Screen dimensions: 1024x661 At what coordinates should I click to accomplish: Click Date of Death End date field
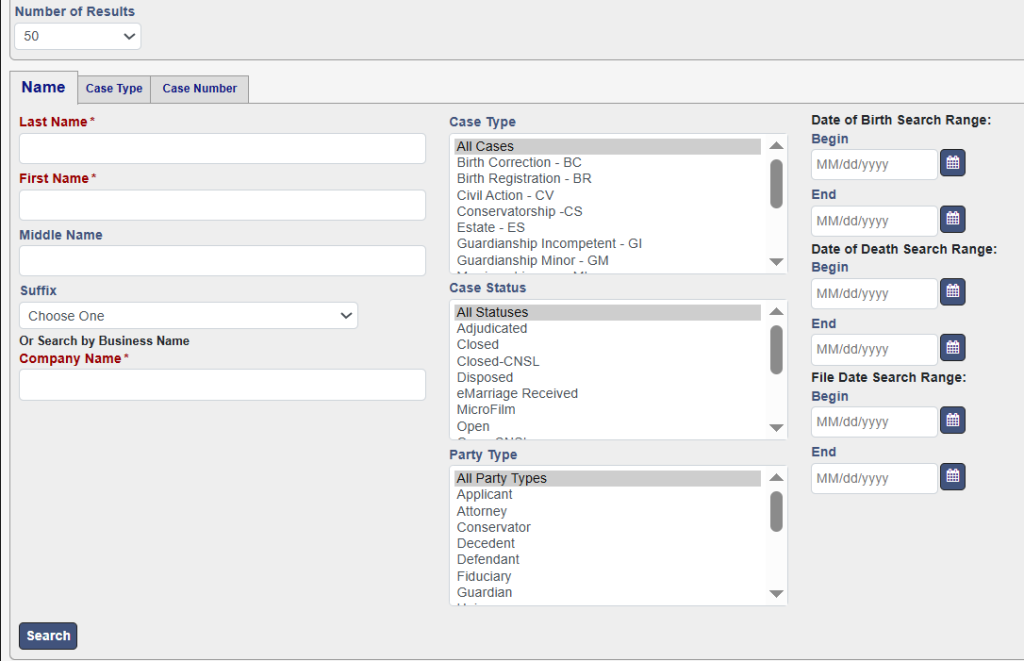pyautogui.click(x=874, y=349)
